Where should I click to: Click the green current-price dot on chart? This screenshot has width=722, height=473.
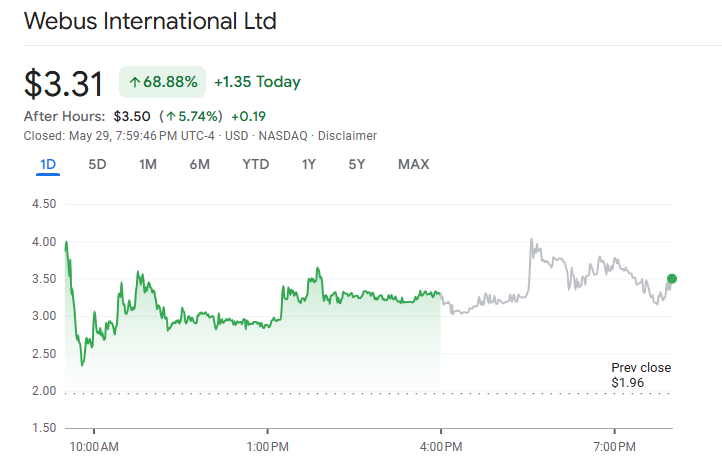pyautogui.click(x=672, y=279)
